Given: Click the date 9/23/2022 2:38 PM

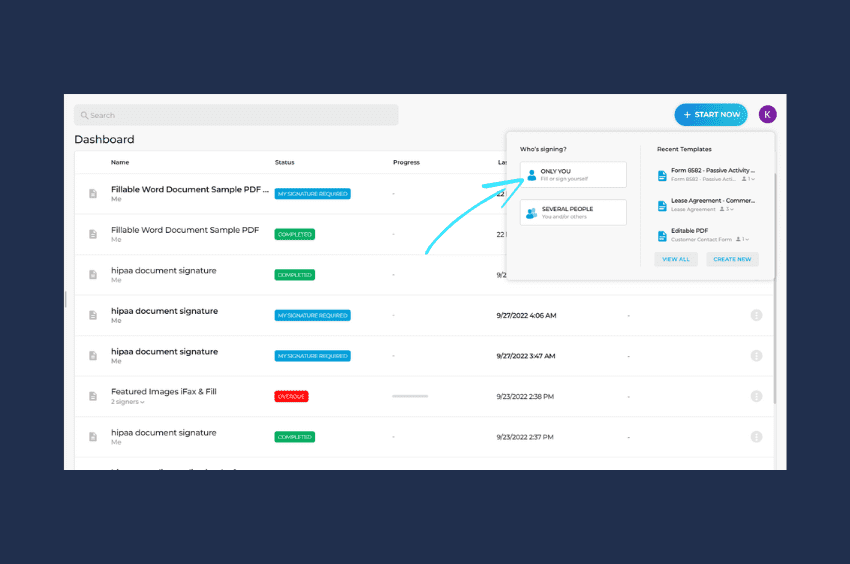Looking at the screenshot, I should click(525, 397).
